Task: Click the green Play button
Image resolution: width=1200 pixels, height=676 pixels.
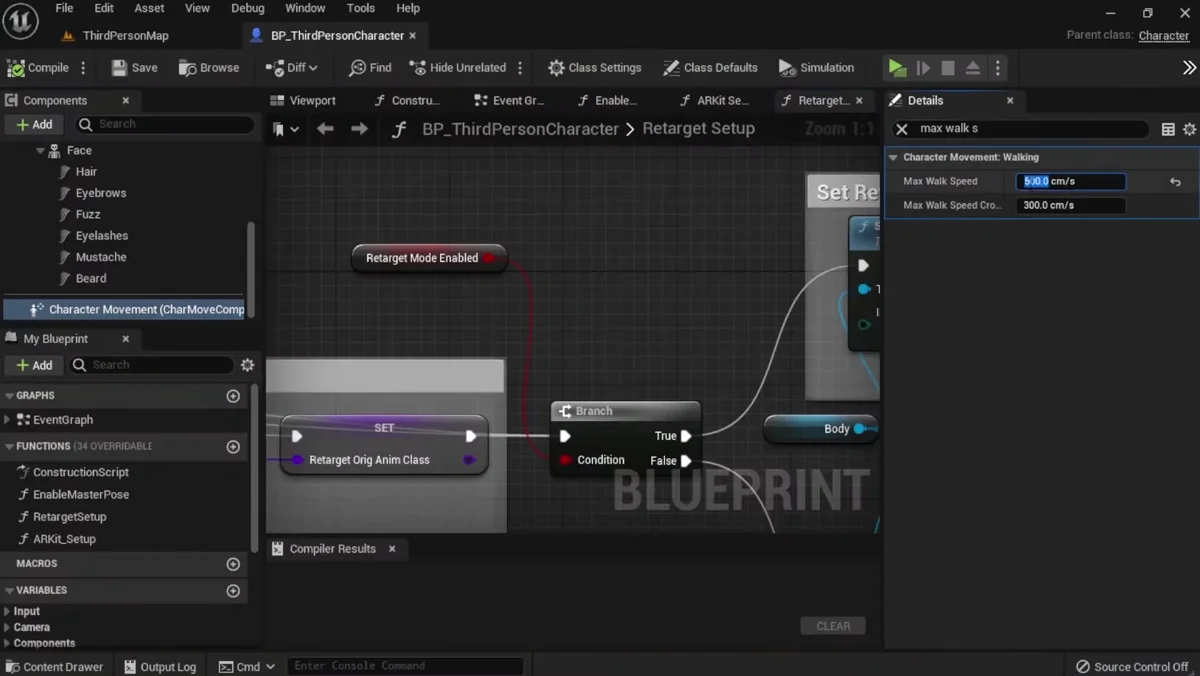Action: (897, 68)
